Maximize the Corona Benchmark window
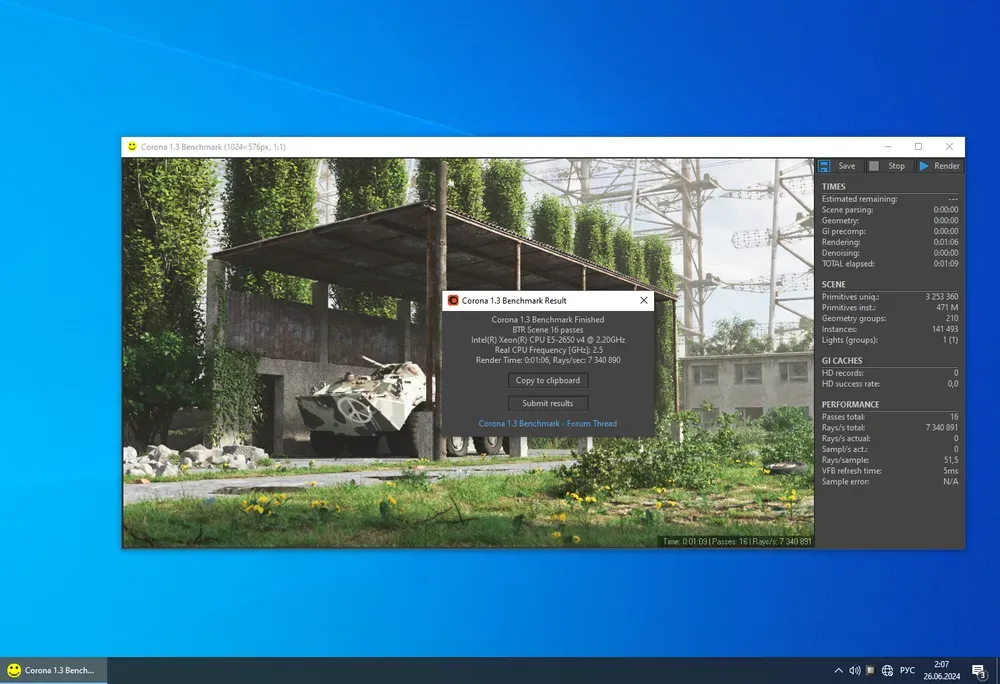The image size is (1000, 684). [x=918, y=147]
